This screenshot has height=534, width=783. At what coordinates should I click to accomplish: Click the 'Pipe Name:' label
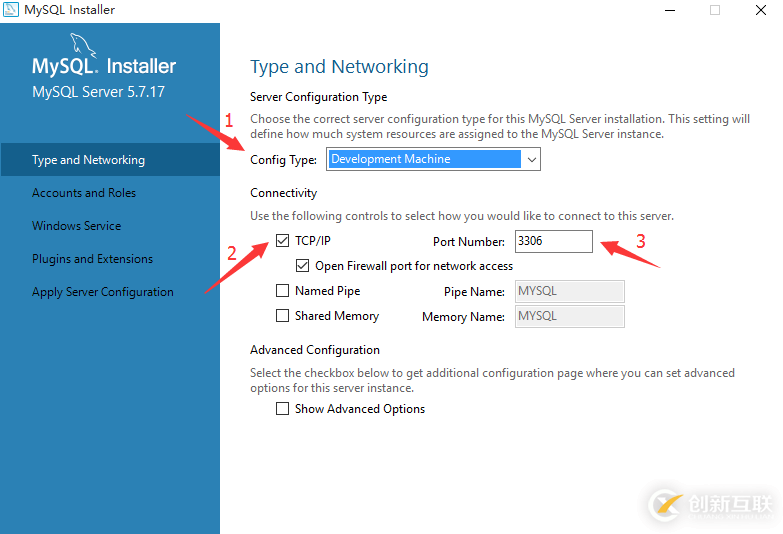tap(474, 292)
